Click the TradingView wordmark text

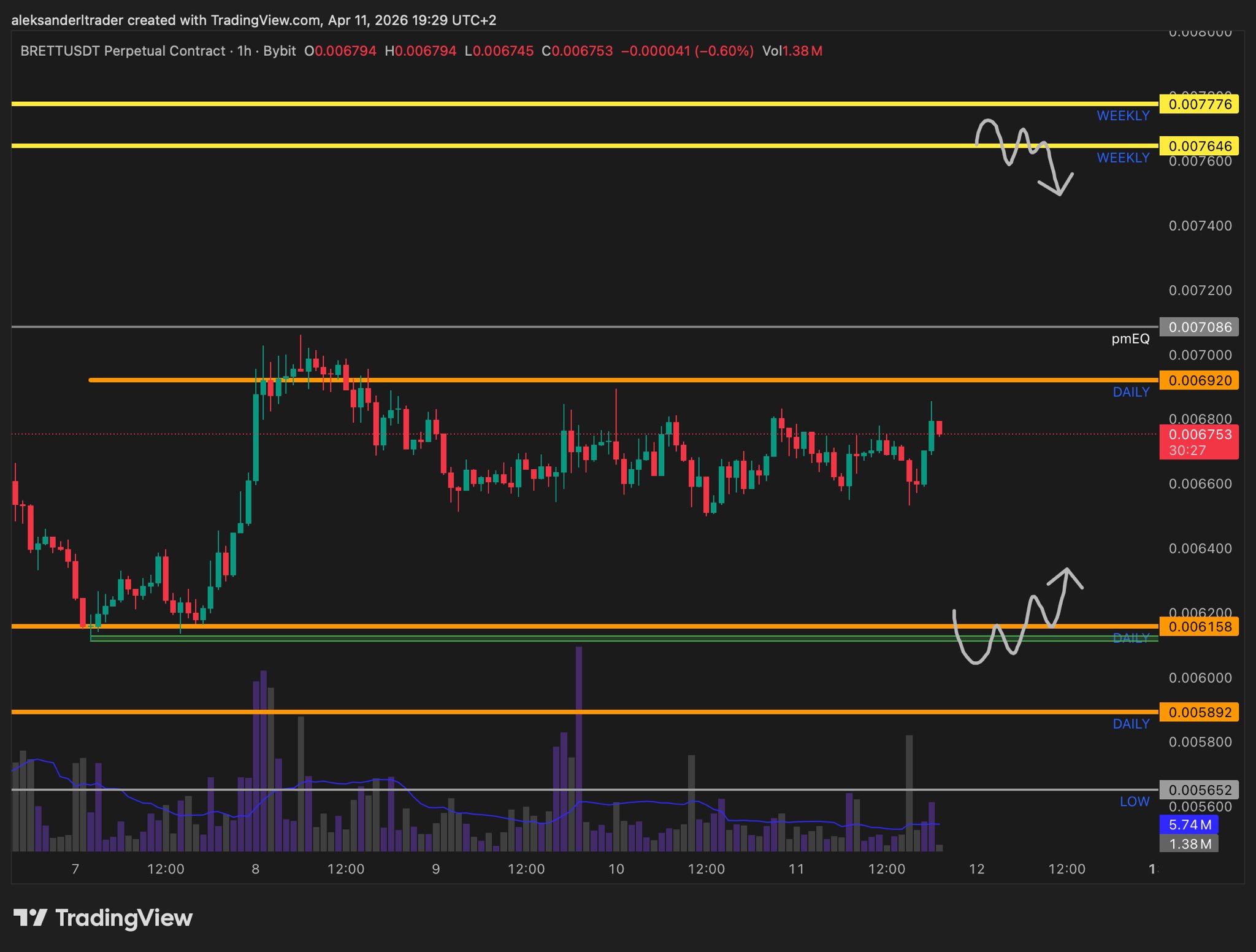click(x=124, y=918)
